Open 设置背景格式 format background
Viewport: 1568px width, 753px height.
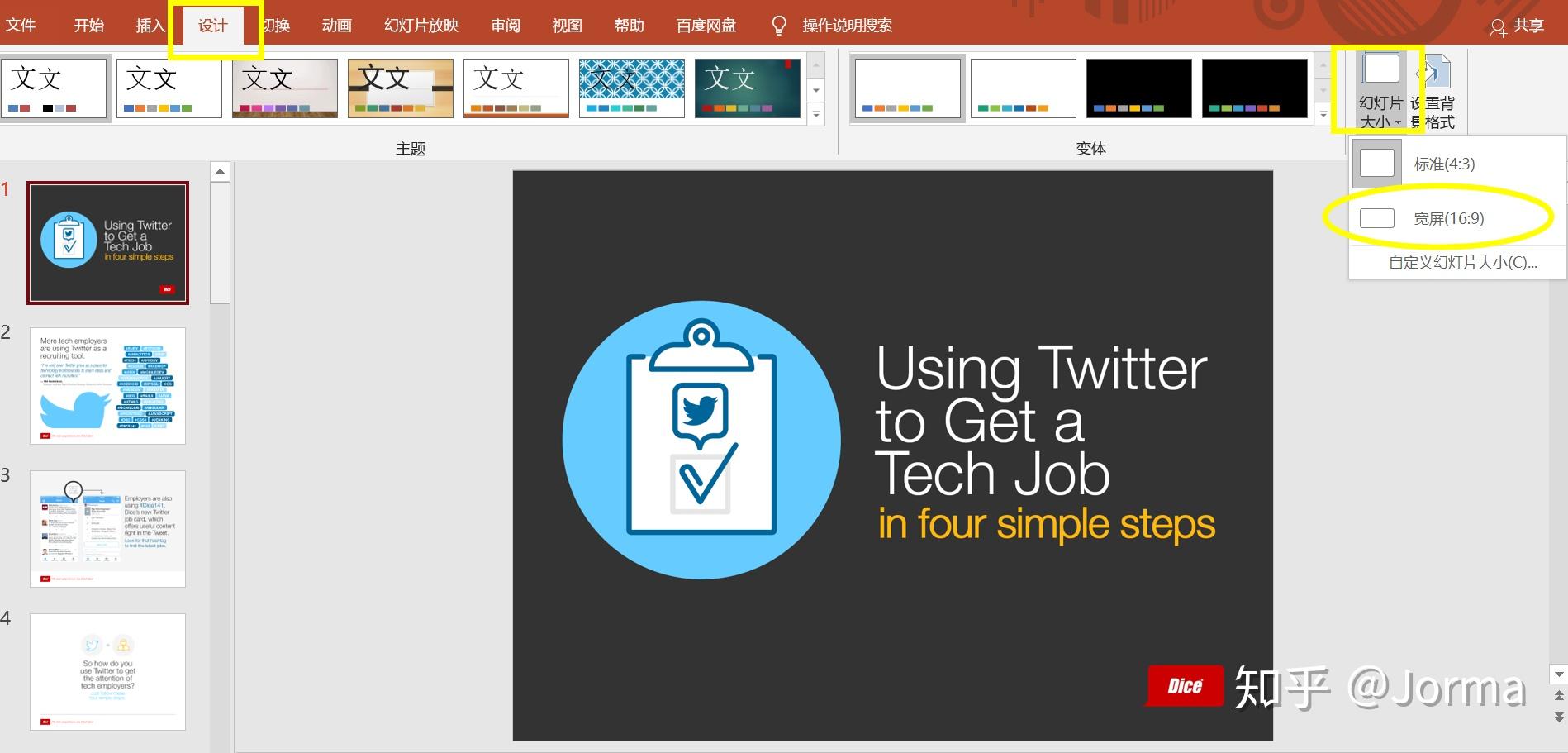(1433, 90)
